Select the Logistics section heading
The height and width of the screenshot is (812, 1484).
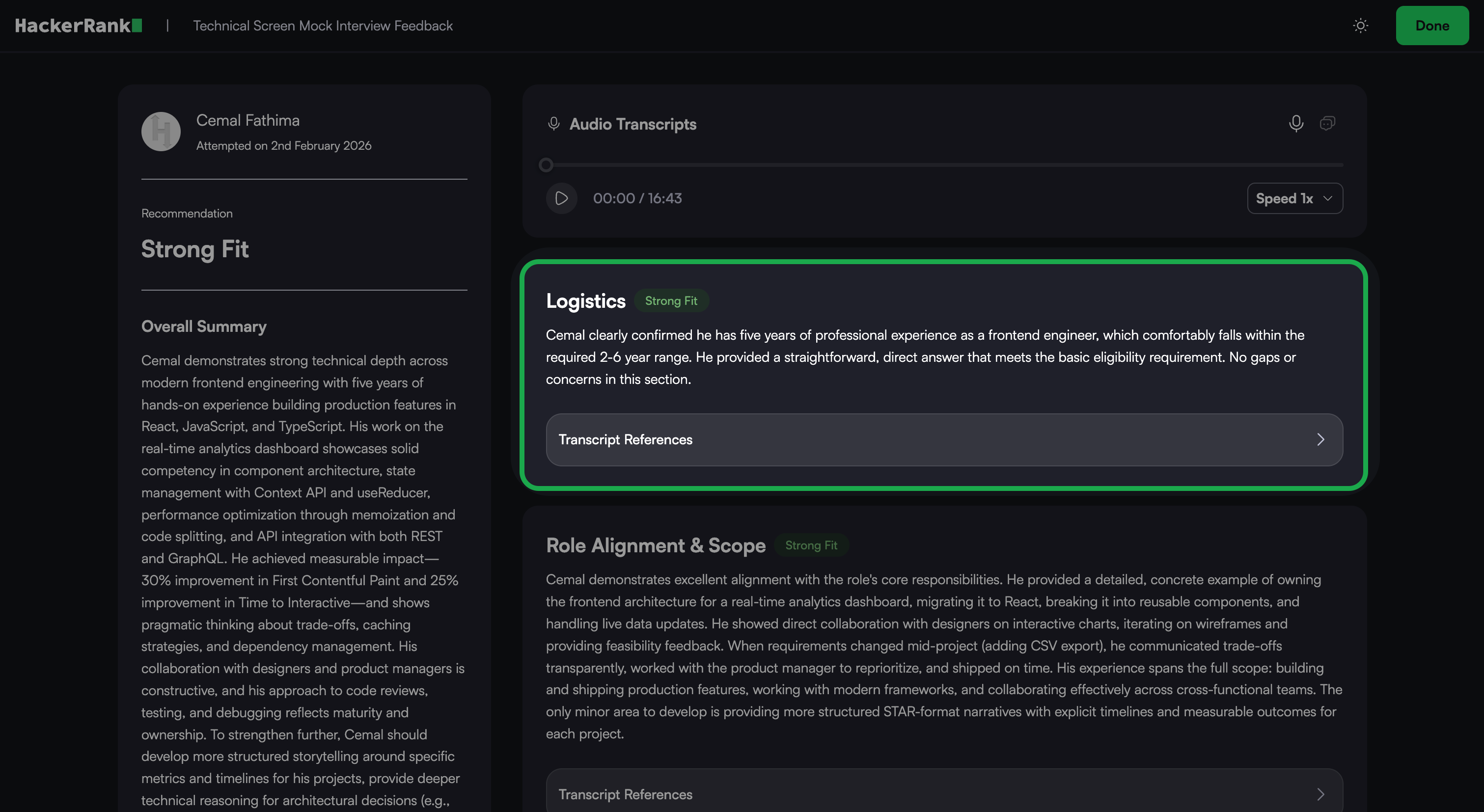(x=585, y=301)
